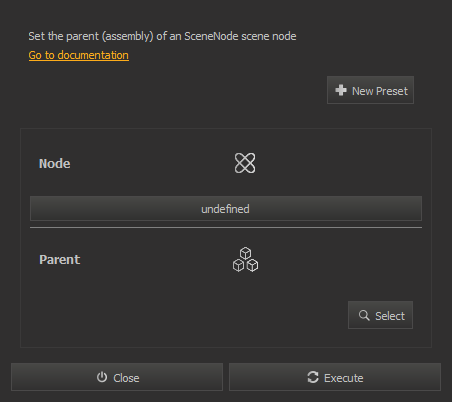The width and height of the screenshot is (452, 402).
Task: Click the Node scene-node icon
Action: click(245, 163)
